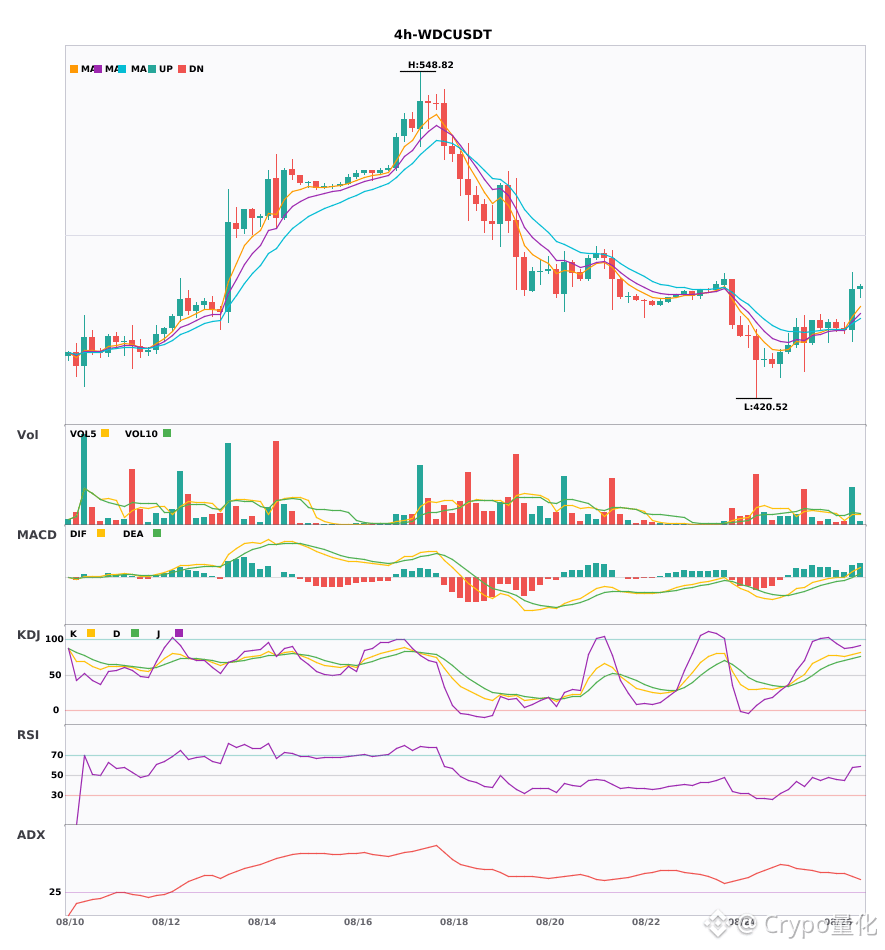This screenshot has height=950, width=885.
Task: Click the chart title 4h-WDCUSDT
Action: pos(442,35)
